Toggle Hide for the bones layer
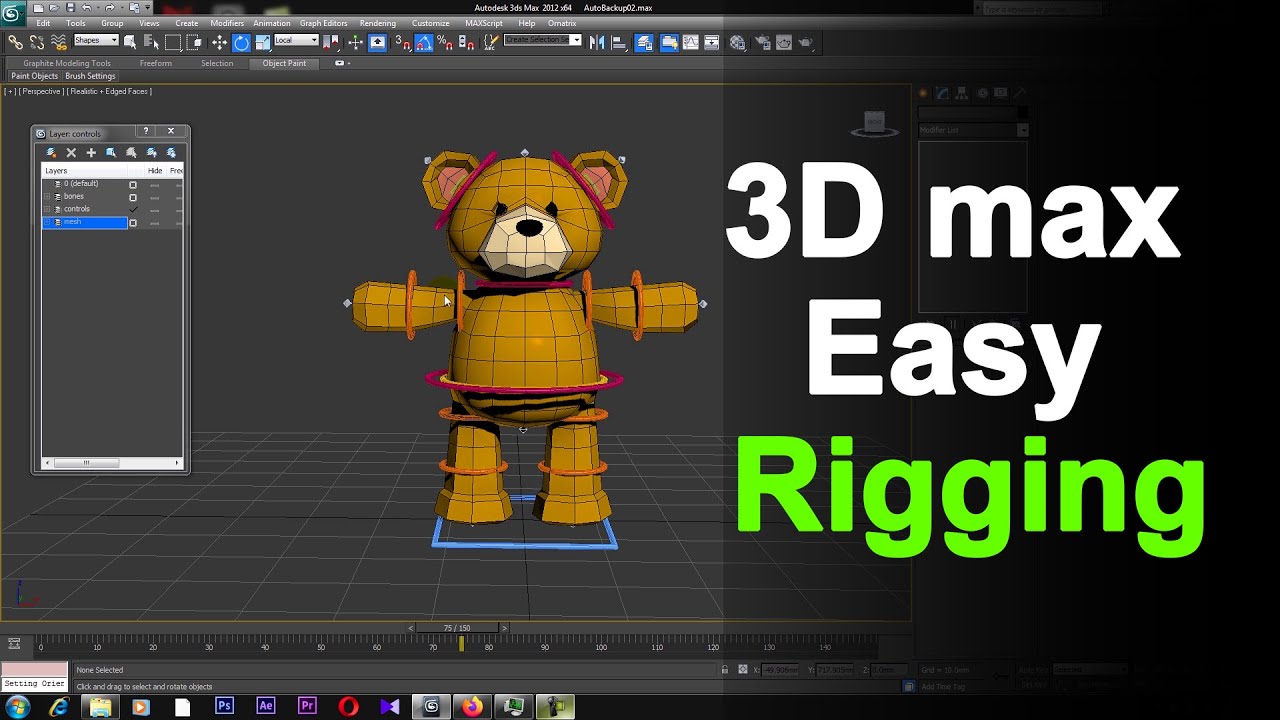 point(154,197)
